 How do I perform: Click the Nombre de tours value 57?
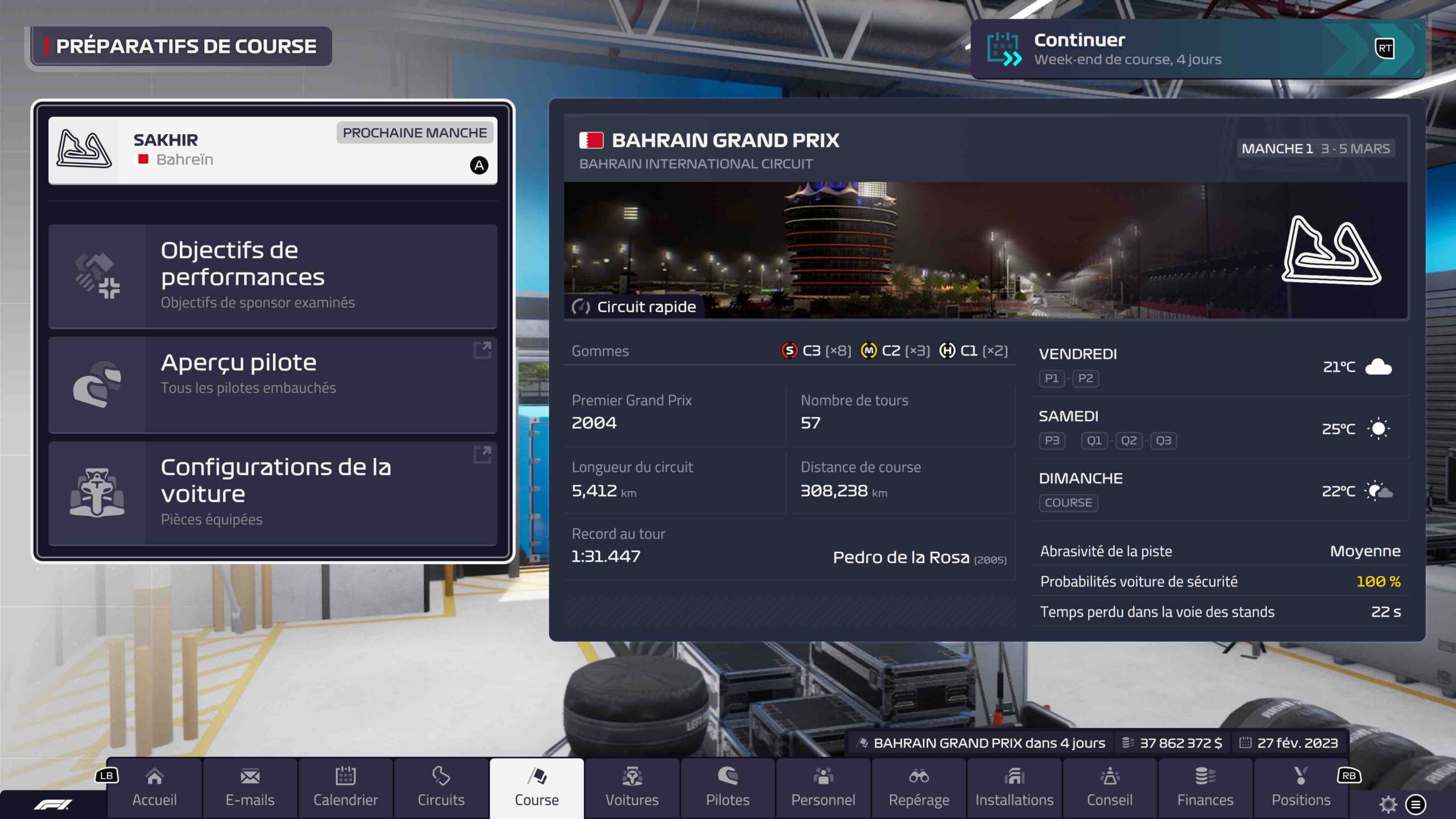click(810, 423)
